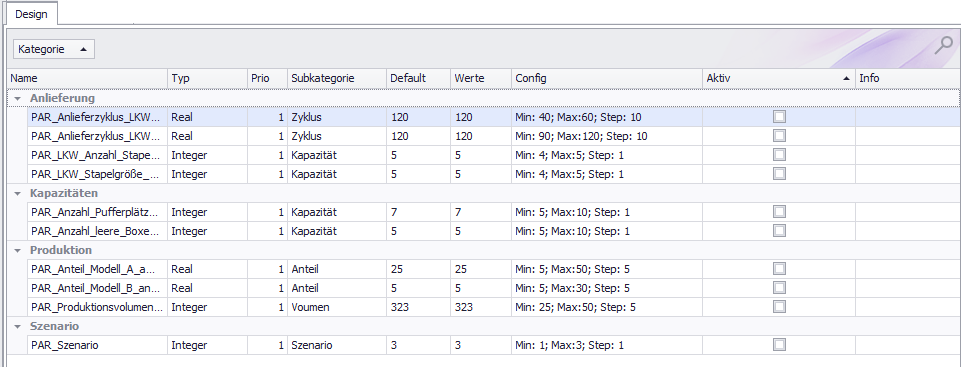Click Typ cell Real in Modell_A row

[207, 268]
